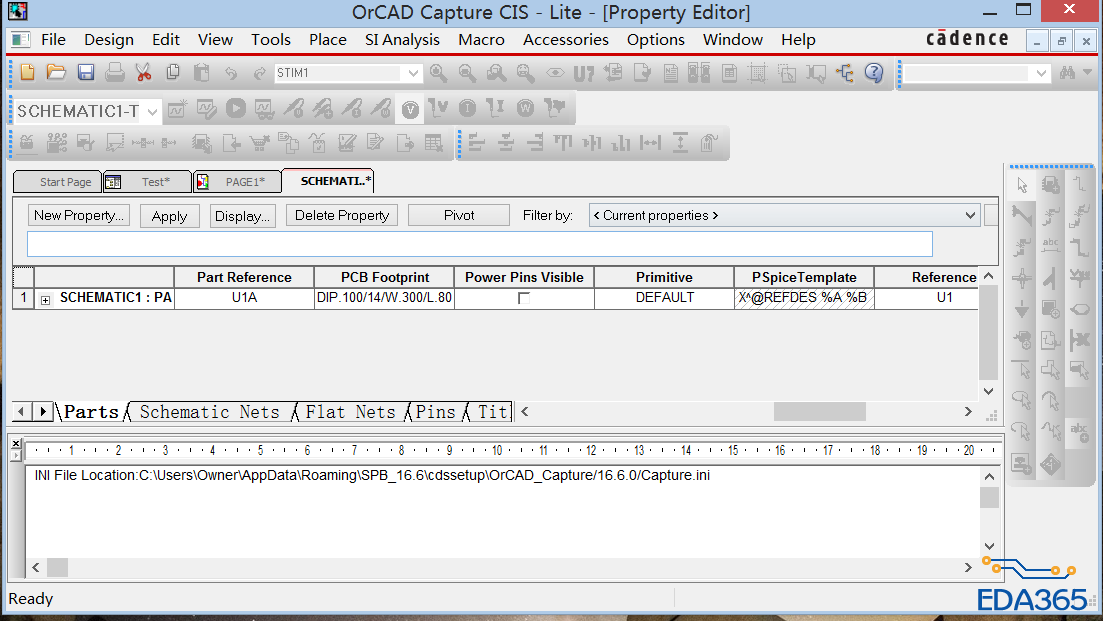
Task: Open the Macro menu
Action: pyautogui.click(x=481, y=39)
